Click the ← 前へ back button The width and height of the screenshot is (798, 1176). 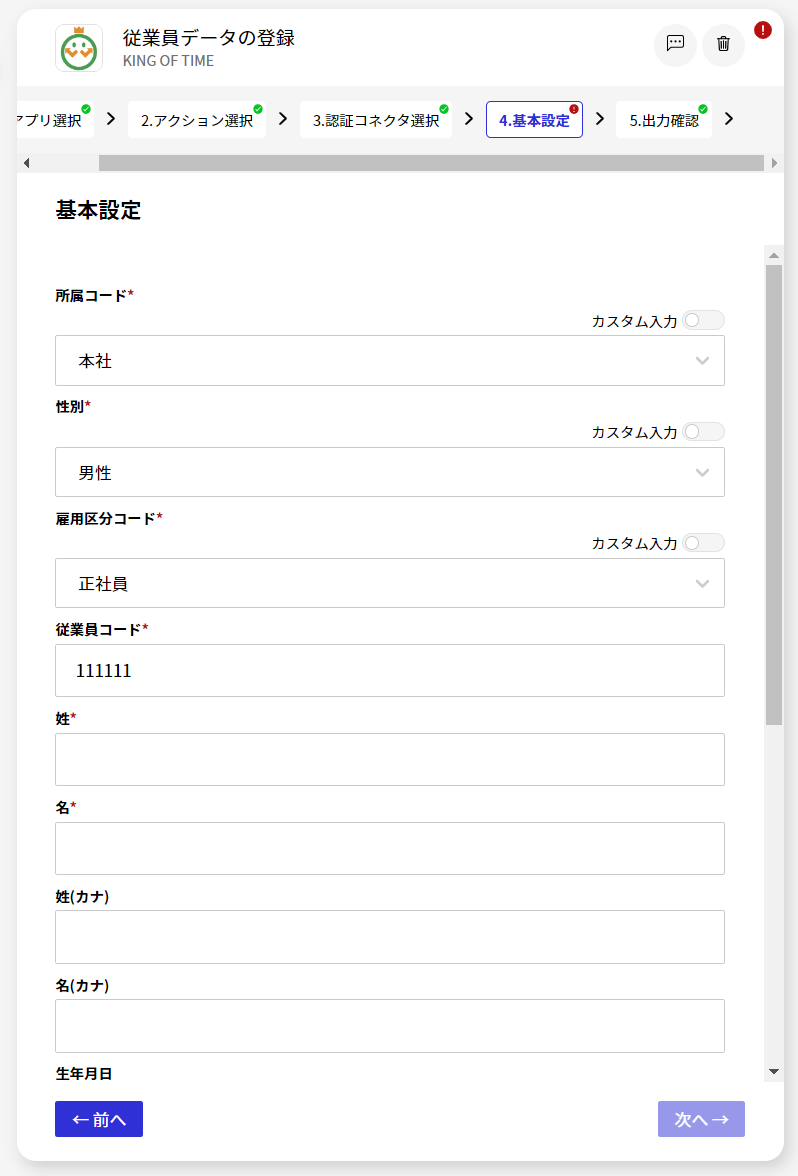[x=99, y=1119]
